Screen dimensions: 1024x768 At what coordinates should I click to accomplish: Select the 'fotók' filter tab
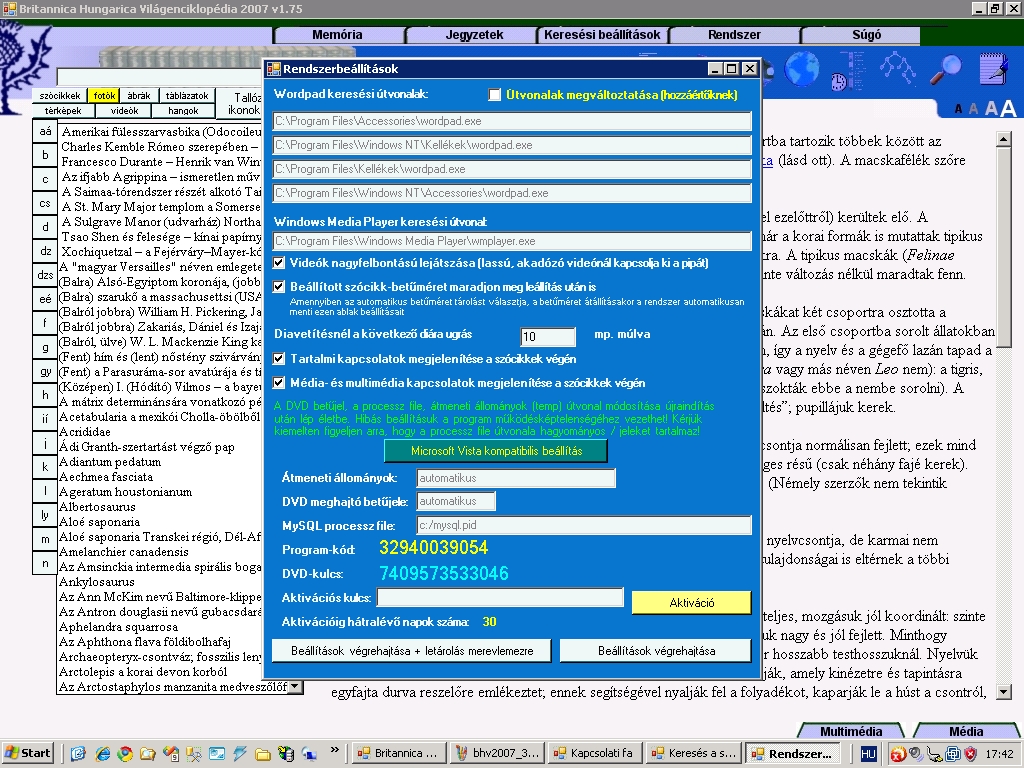[104, 95]
